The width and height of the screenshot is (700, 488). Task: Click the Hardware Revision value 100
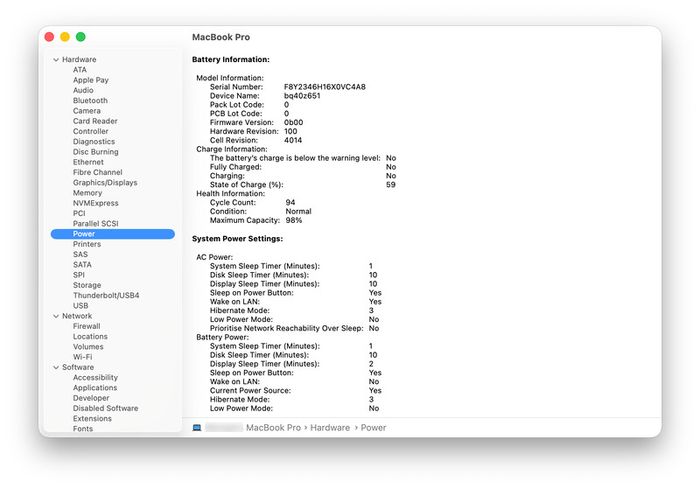coord(290,132)
